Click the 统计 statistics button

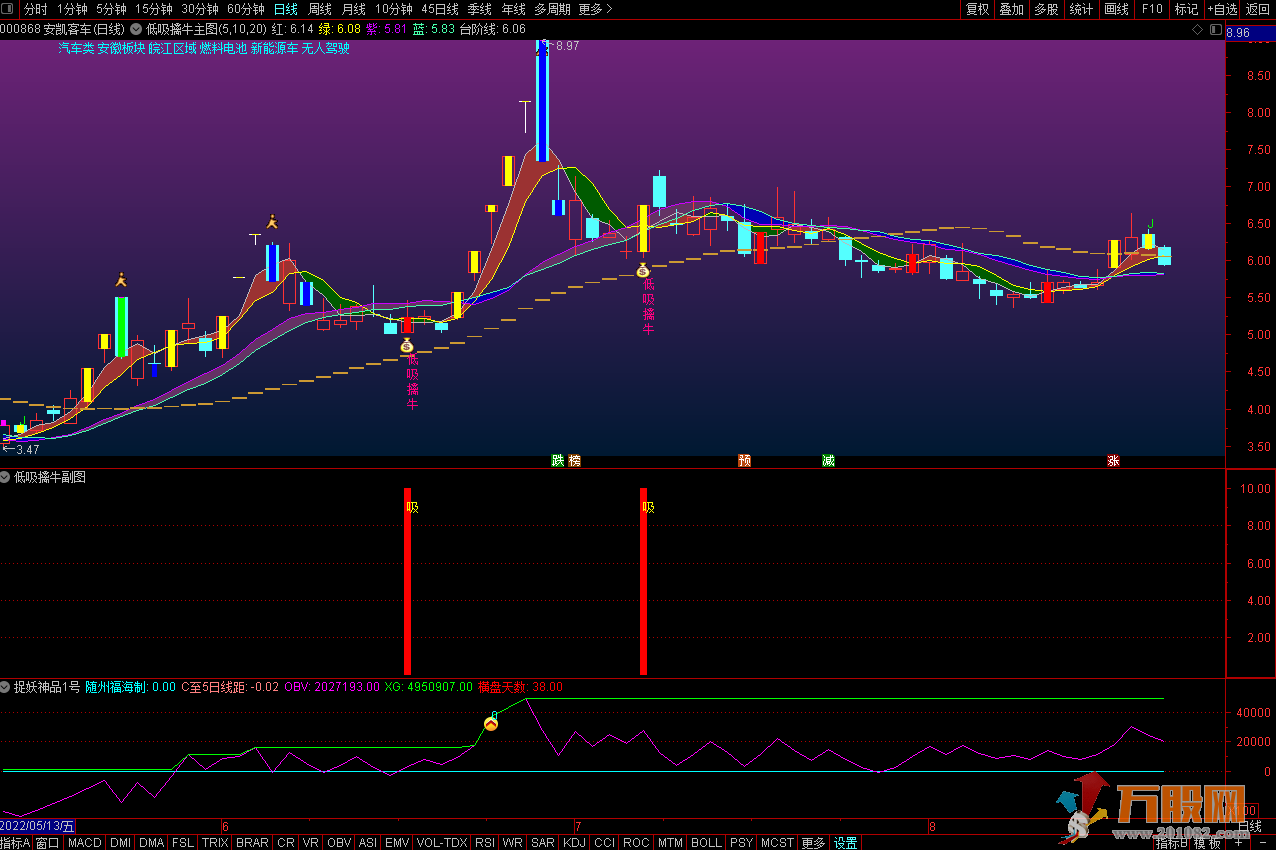coord(1082,9)
